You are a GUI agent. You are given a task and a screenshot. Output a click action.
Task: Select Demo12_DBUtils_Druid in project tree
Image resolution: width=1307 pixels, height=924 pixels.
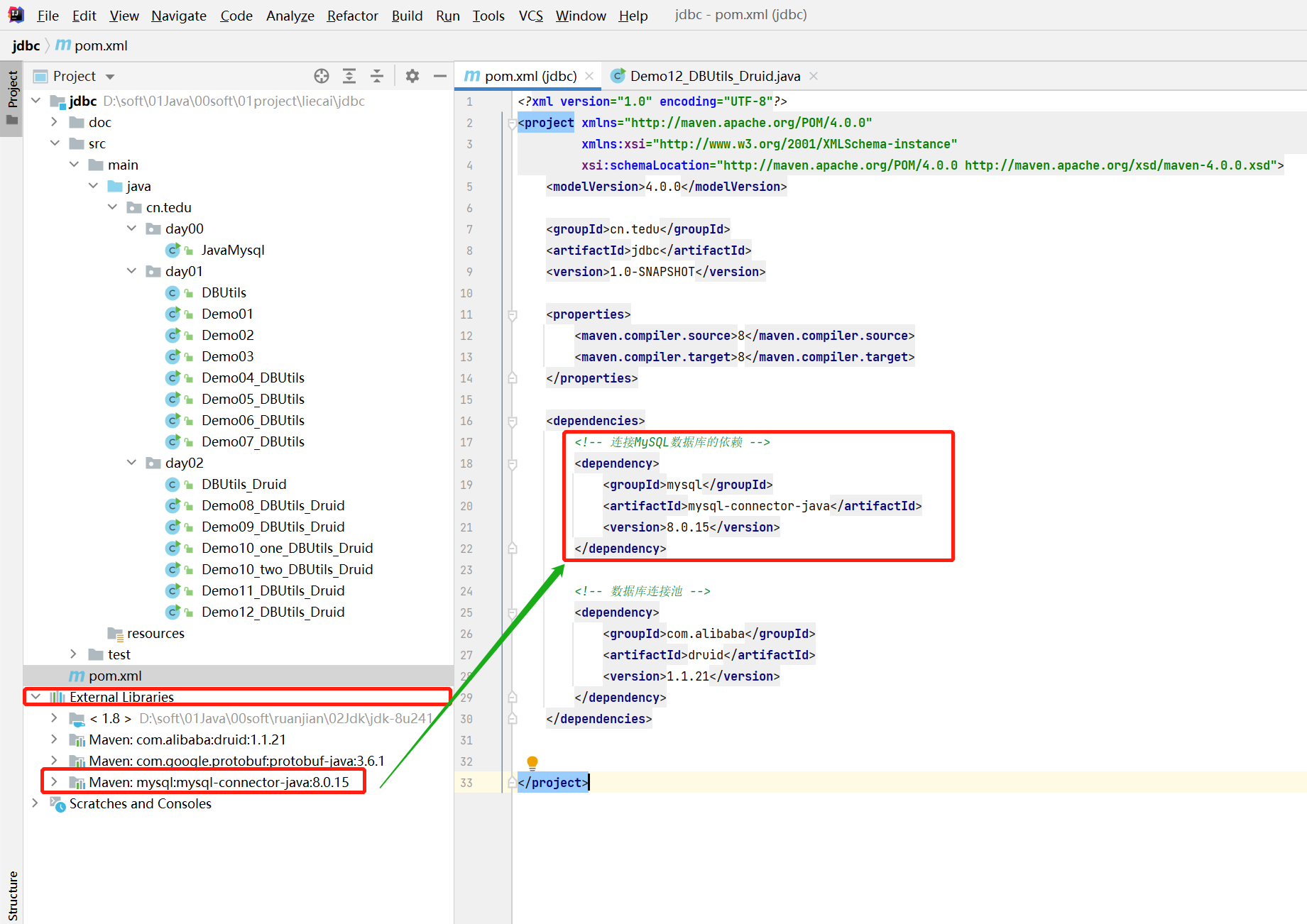(x=273, y=612)
